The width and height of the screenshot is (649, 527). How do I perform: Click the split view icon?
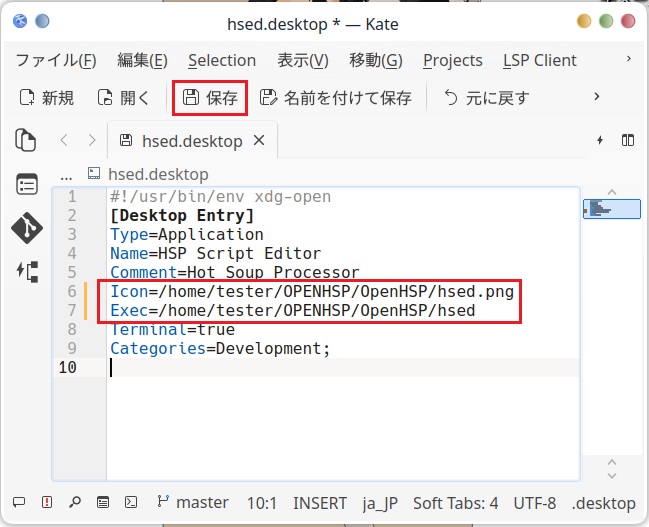[628, 140]
